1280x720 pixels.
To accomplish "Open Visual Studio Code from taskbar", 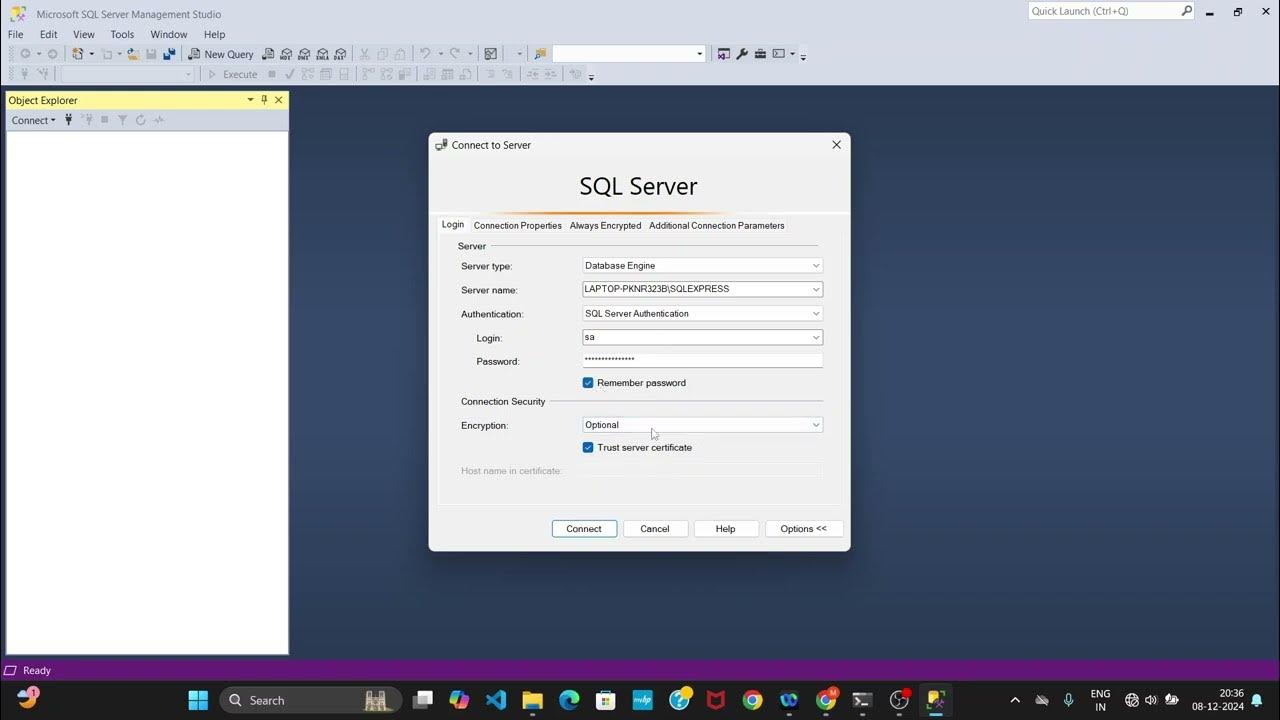I will coord(496,700).
